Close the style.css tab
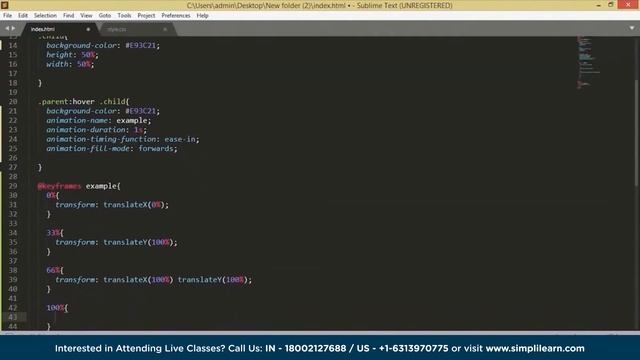 [165, 29]
